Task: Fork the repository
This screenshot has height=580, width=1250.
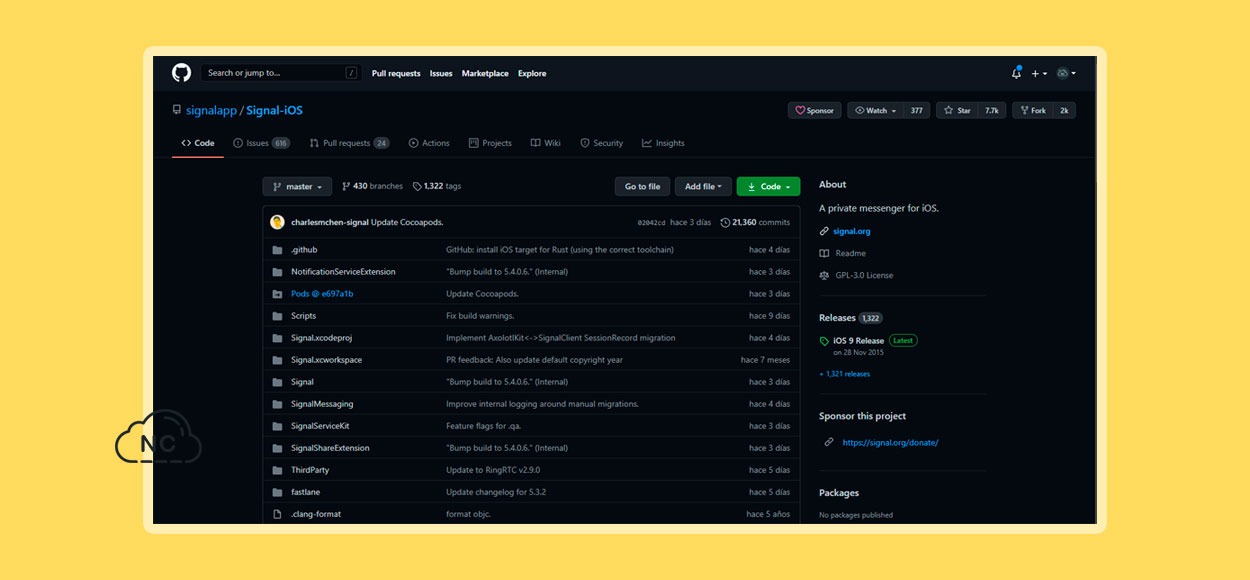Action: (x=1033, y=110)
